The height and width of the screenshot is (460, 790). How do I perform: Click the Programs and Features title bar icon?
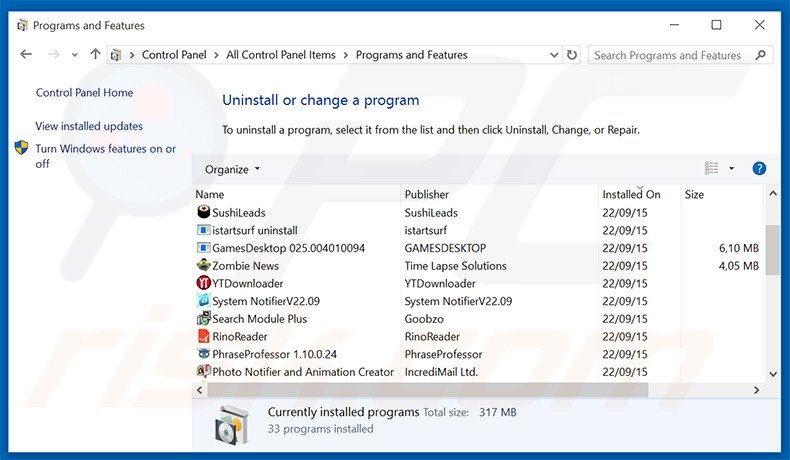(x=22, y=25)
